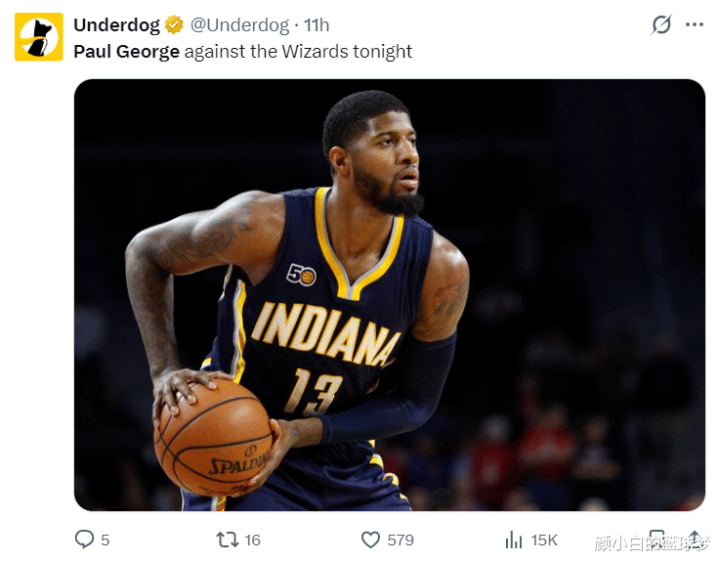Click the reply speech bubble icon
Viewport: 719px width, 562px height.
[84, 539]
